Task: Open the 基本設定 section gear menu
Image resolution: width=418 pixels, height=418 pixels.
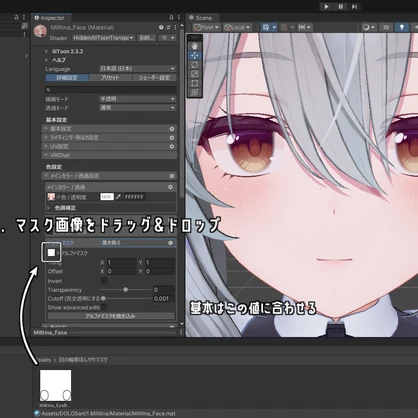Action: click(x=172, y=129)
